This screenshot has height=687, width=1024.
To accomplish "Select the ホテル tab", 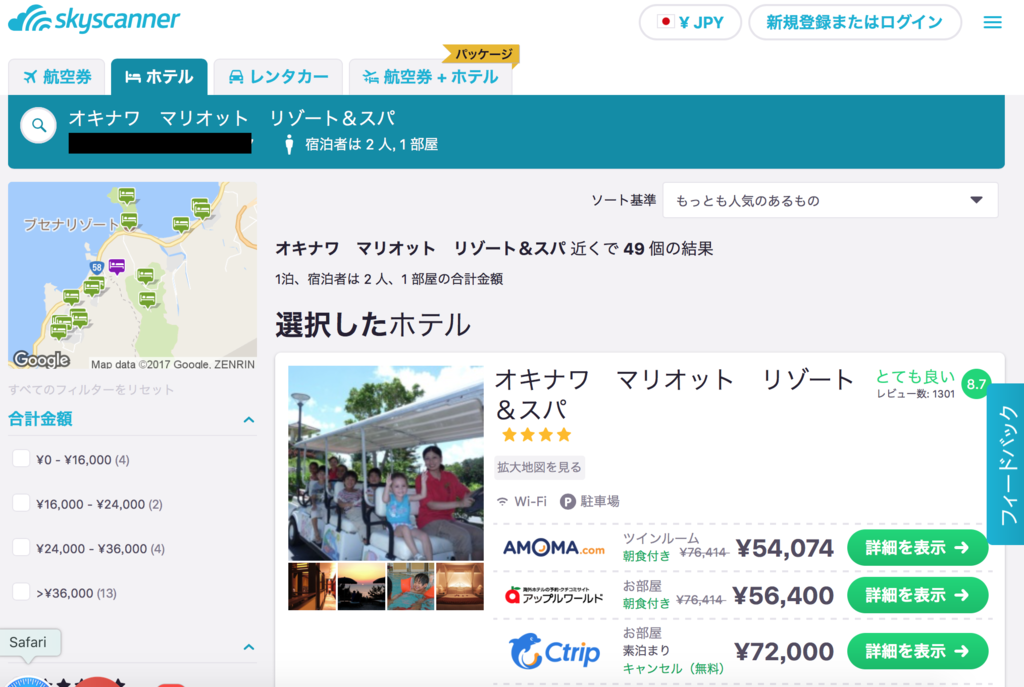I will [159, 77].
